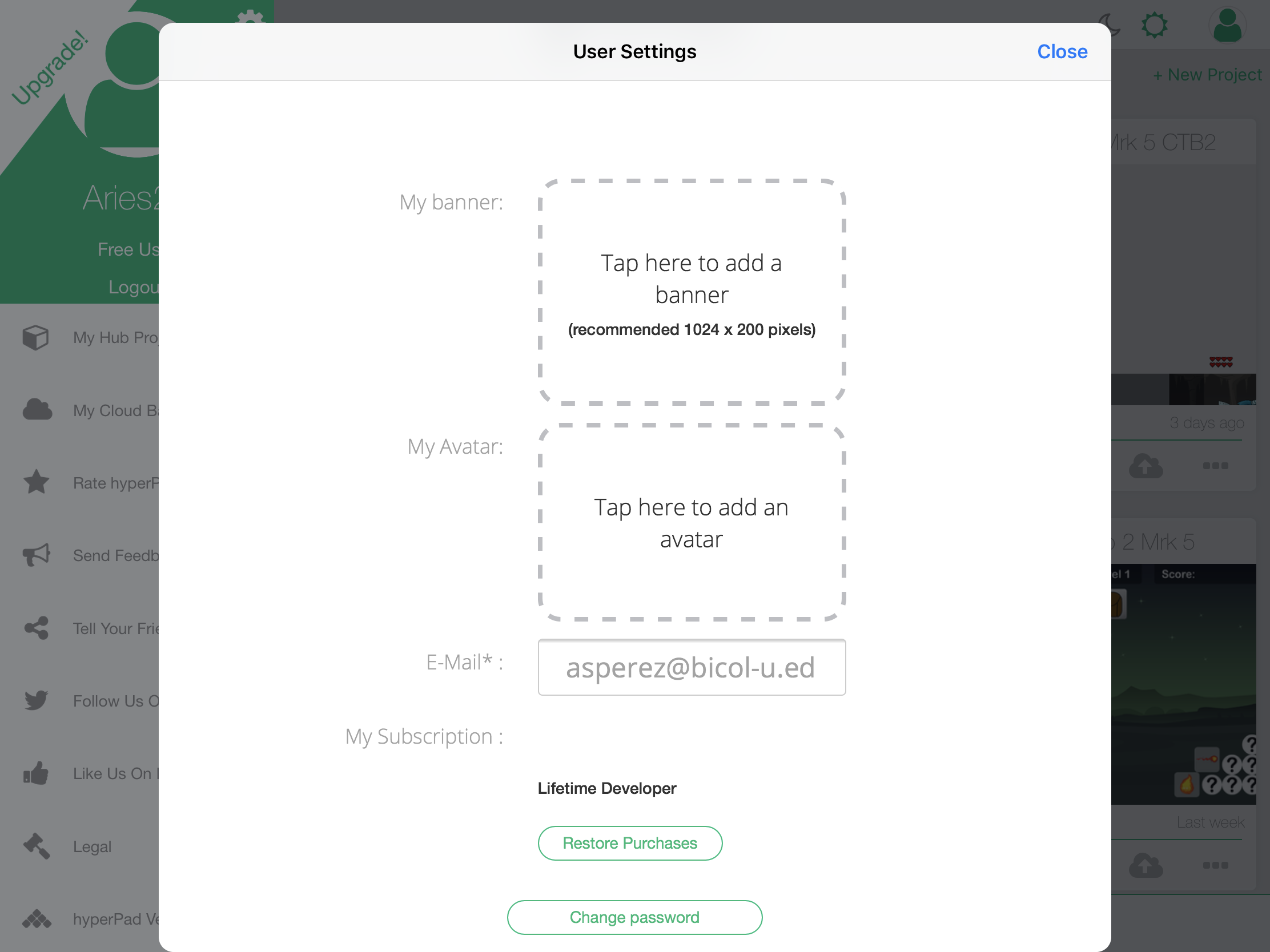Image resolution: width=1270 pixels, height=952 pixels.
Task: Click the Restore Purchases button
Action: [629, 843]
